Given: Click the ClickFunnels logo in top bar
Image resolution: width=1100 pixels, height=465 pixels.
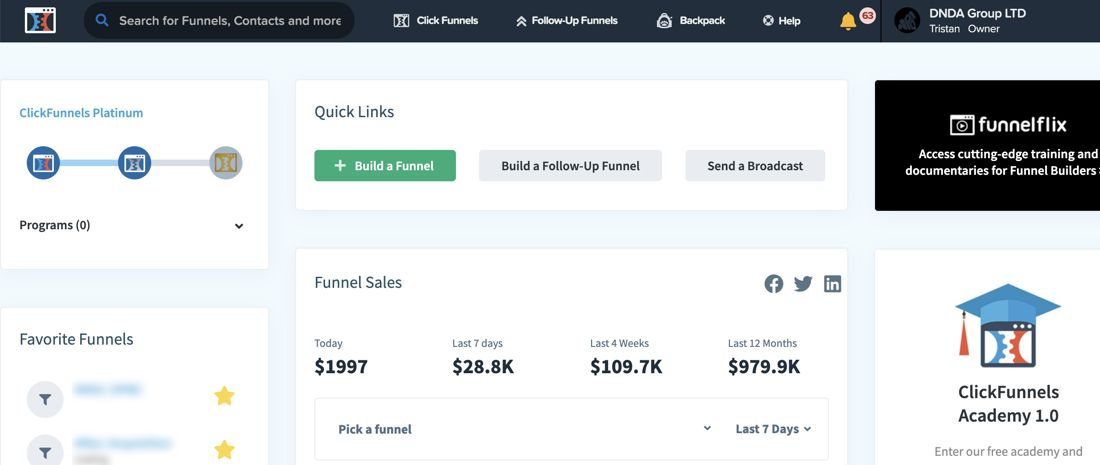Looking at the screenshot, I should pyautogui.click(x=40, y=20).
